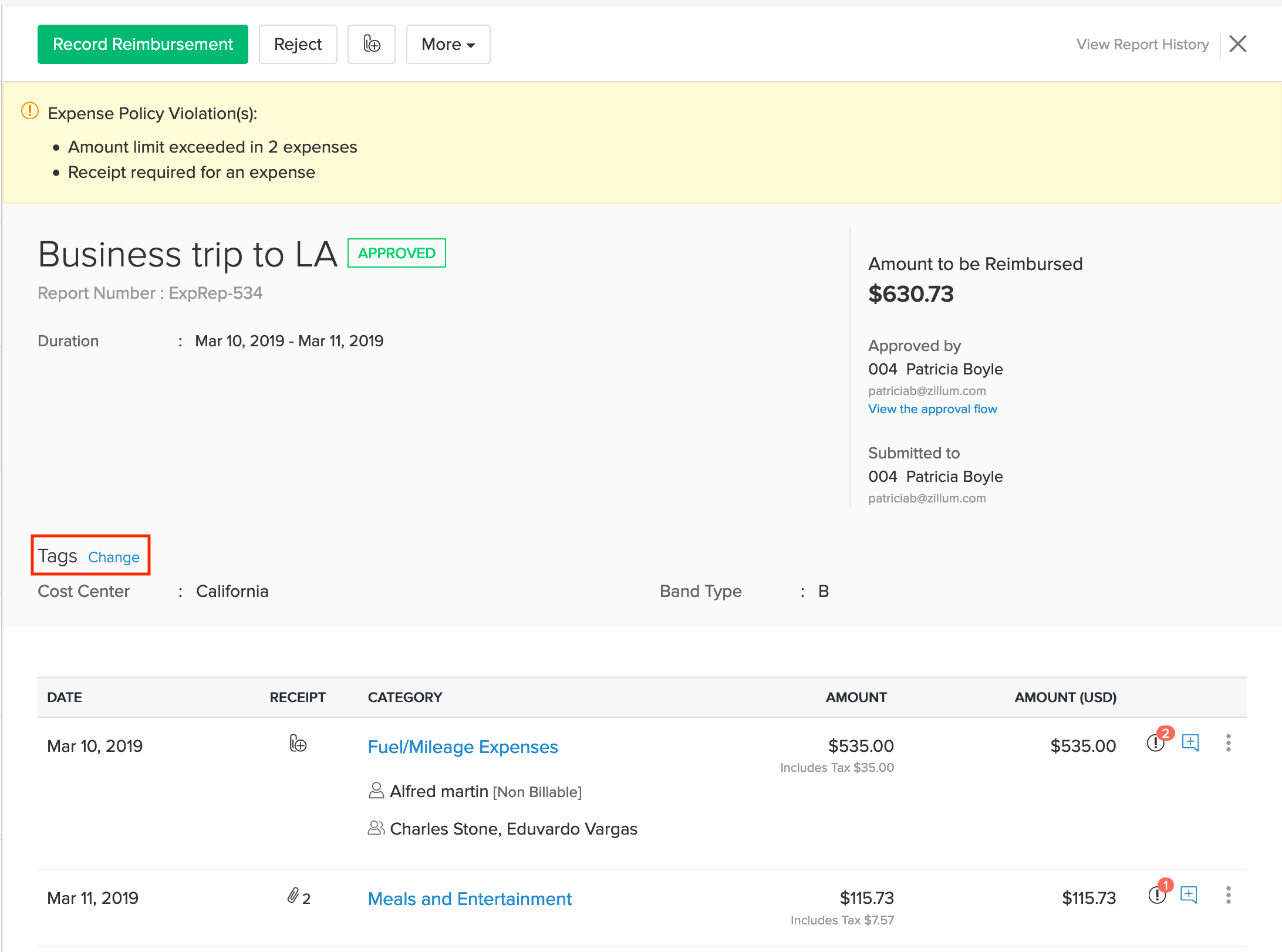
Task: View policy violations for Fuel/Mileage expense
Action: [1156, 743]
